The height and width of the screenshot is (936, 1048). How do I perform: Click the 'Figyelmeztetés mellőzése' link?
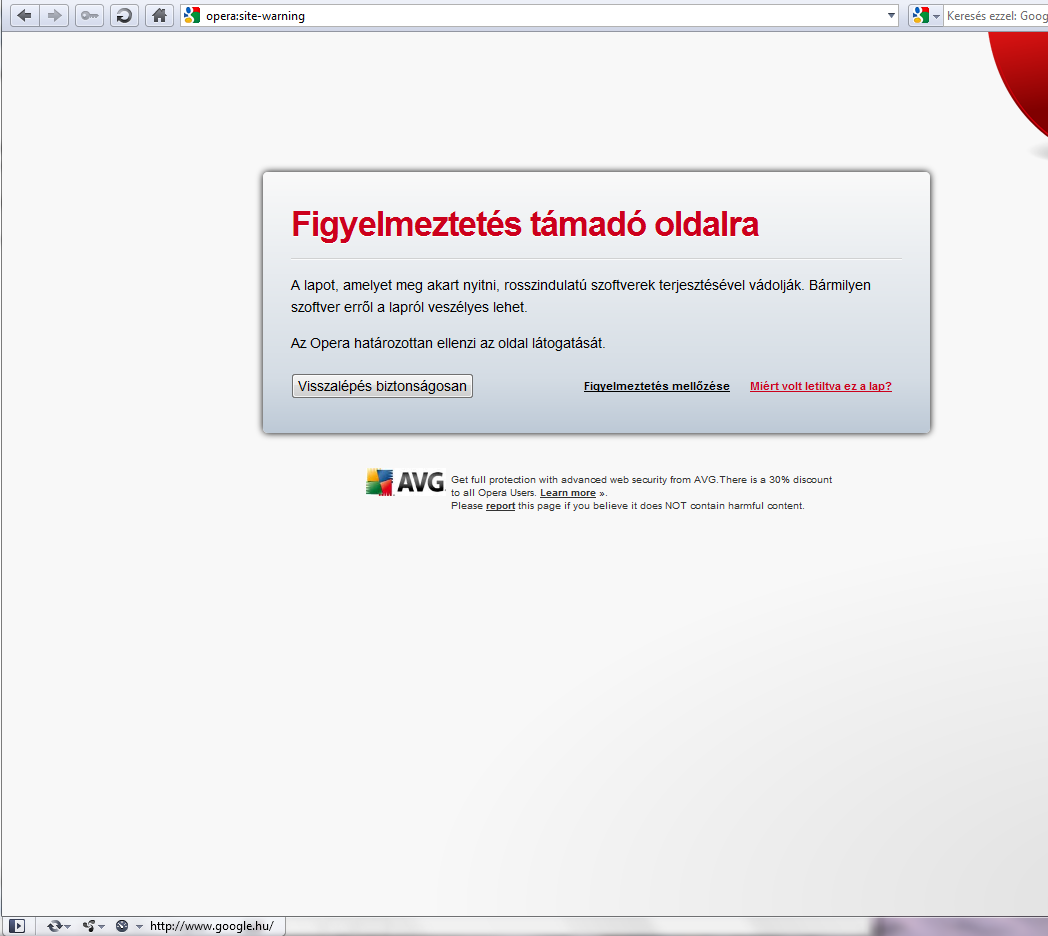point(656,386)
